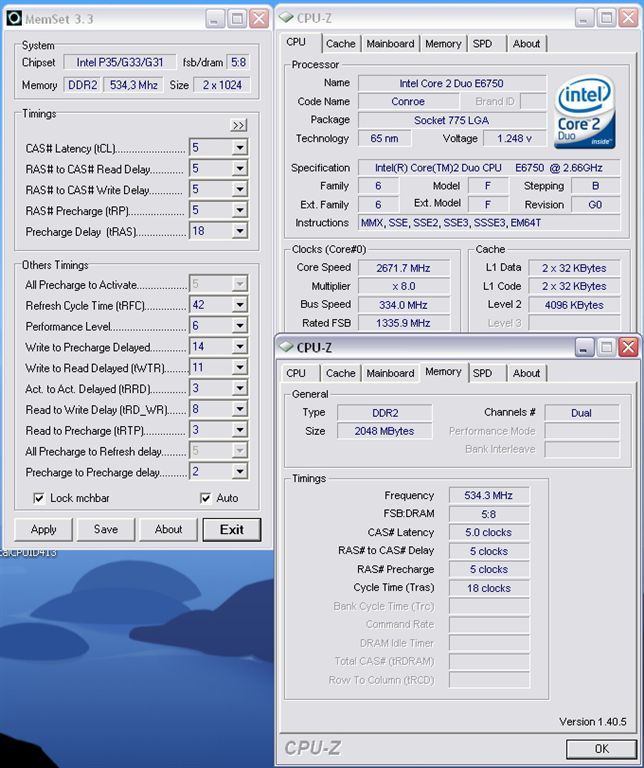The width and height of the screenshot is (644, 768).
Task: Click the '4096 KBytes' Level 2 cache value
Action: 574,305
